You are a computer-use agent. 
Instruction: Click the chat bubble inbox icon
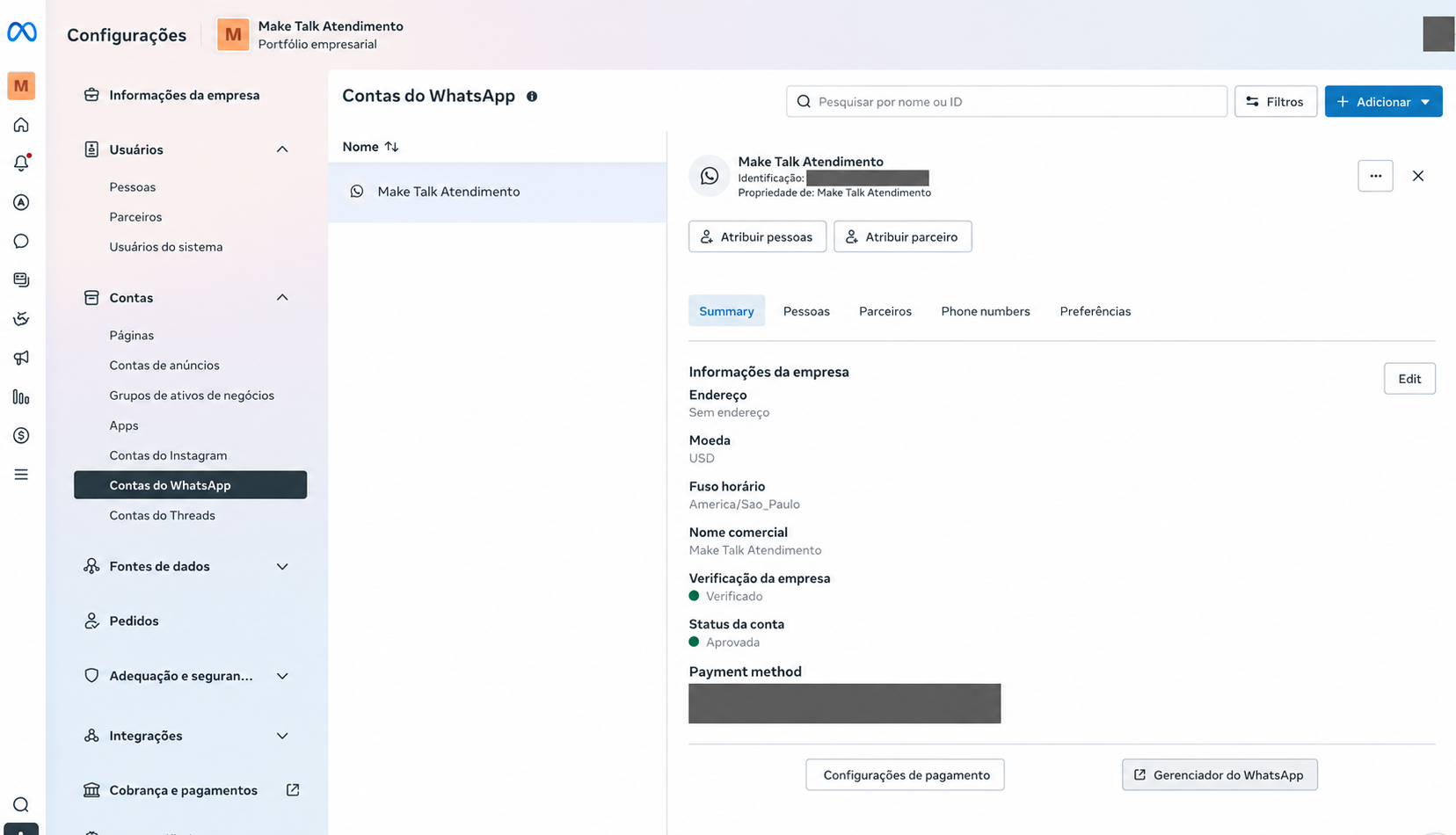click(21, 241)
